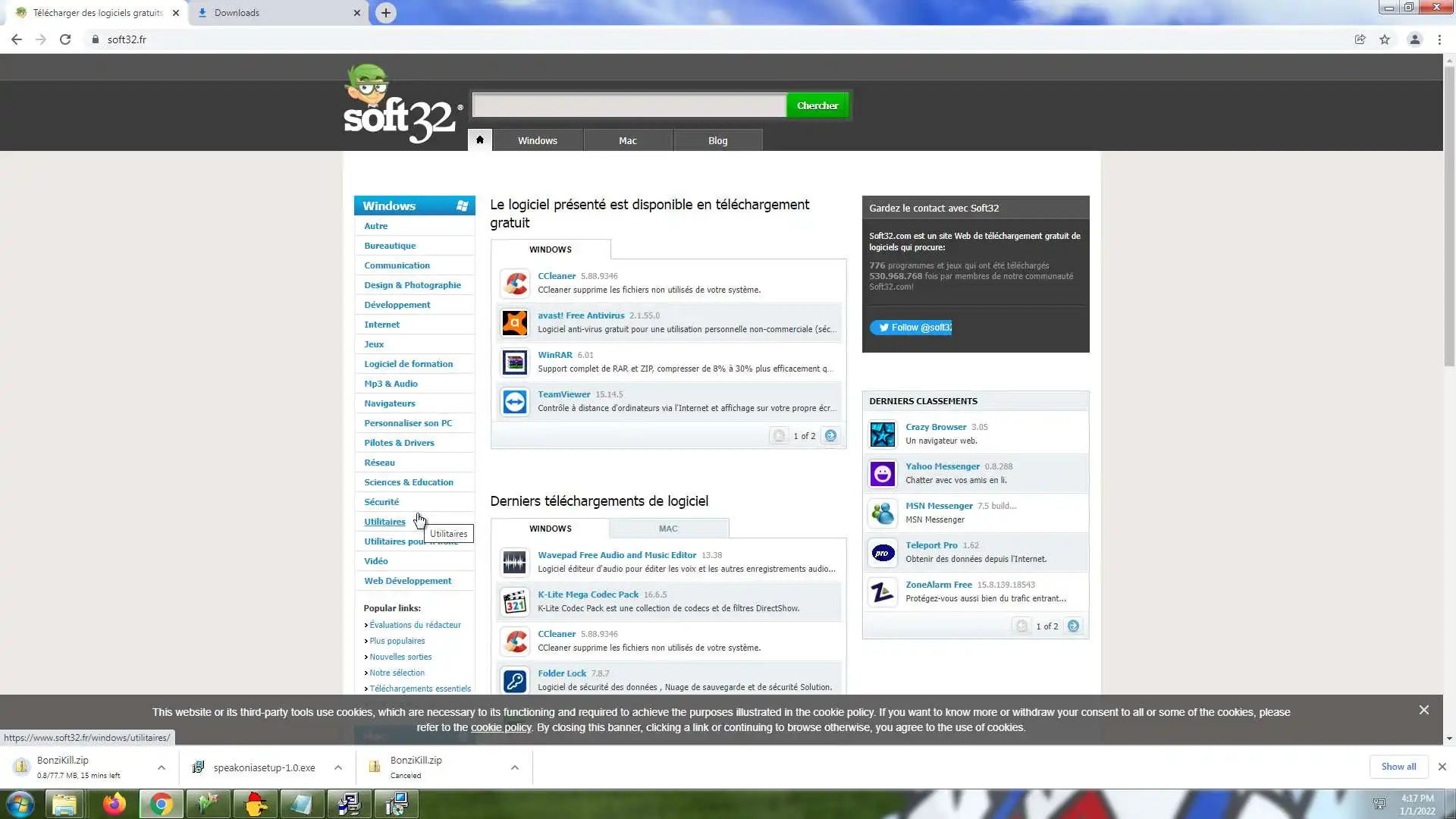Click the K-Lite Mega Codec Pack icon

click(x=515, y=601)
